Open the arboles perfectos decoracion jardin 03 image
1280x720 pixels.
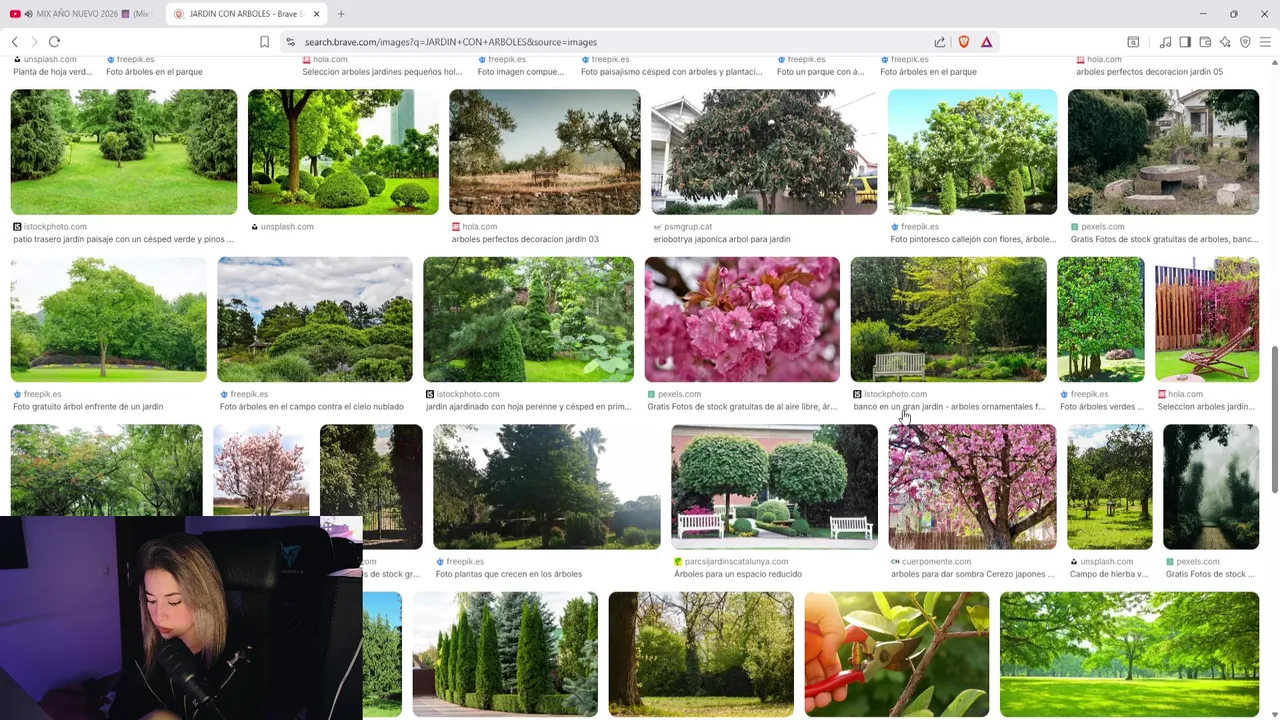545,152
